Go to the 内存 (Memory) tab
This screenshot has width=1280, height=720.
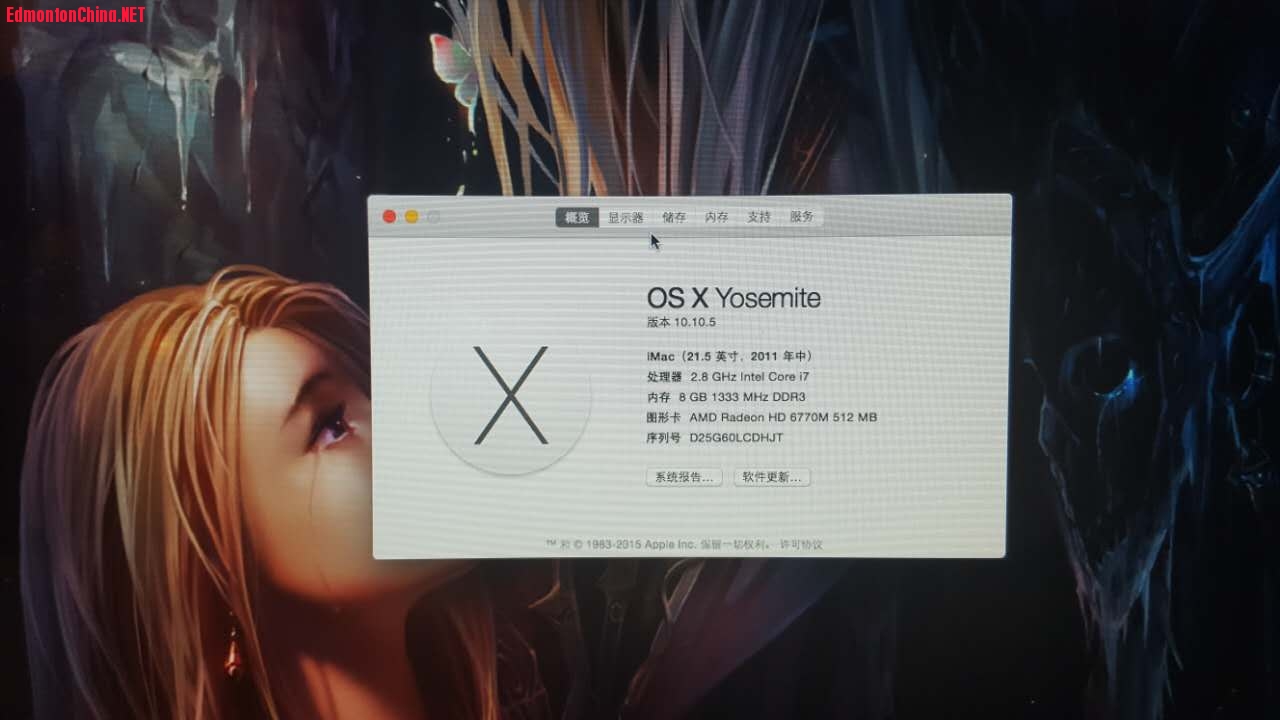pos(716,217)
